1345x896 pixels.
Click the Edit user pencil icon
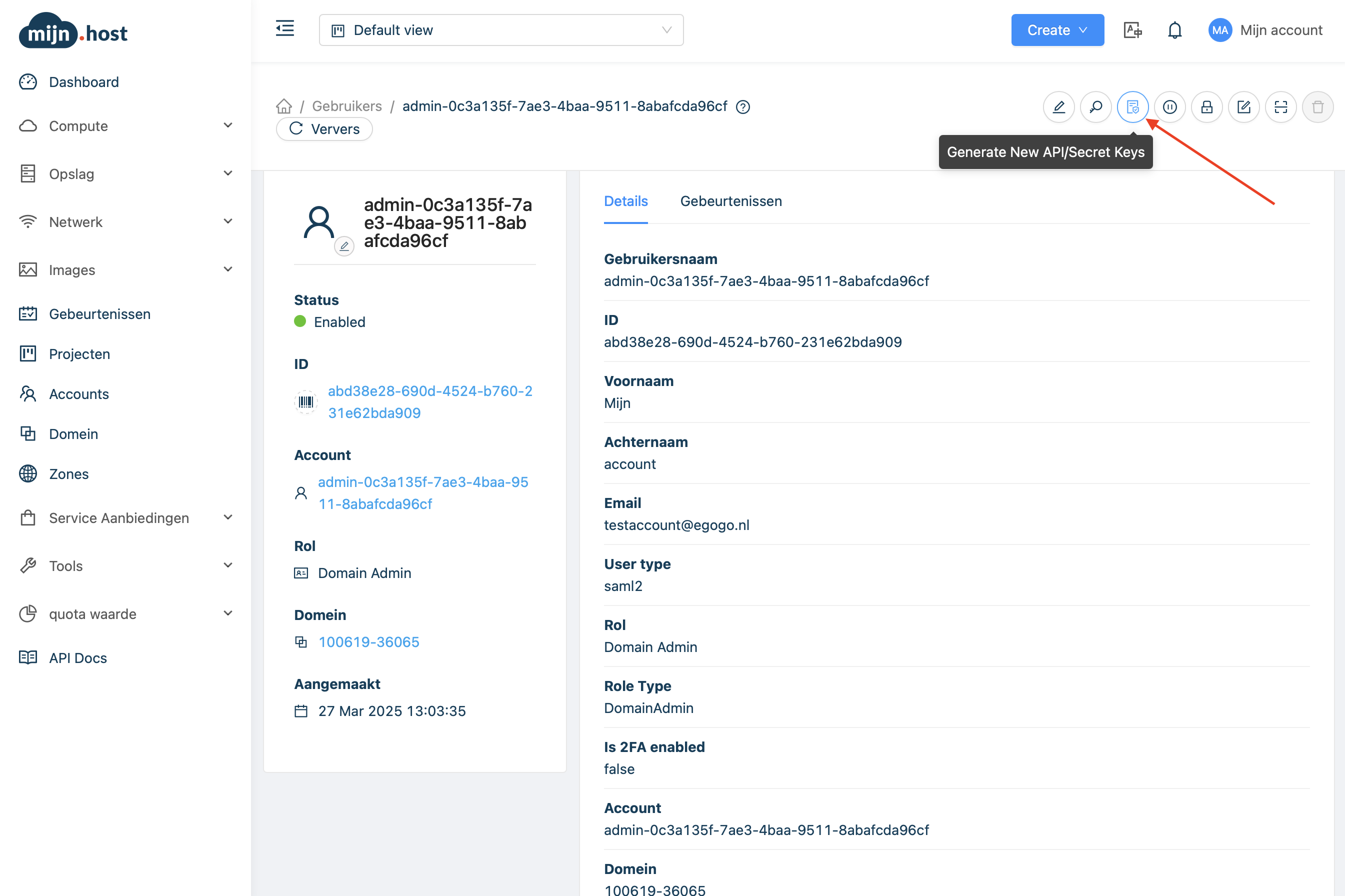coord(1058,107)
